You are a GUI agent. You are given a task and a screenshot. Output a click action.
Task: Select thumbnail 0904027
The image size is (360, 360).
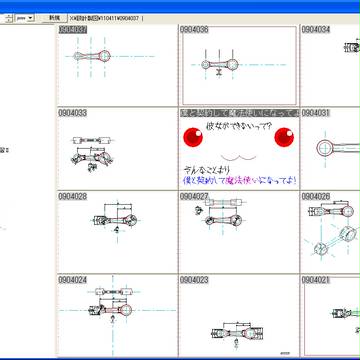point(239,232)
